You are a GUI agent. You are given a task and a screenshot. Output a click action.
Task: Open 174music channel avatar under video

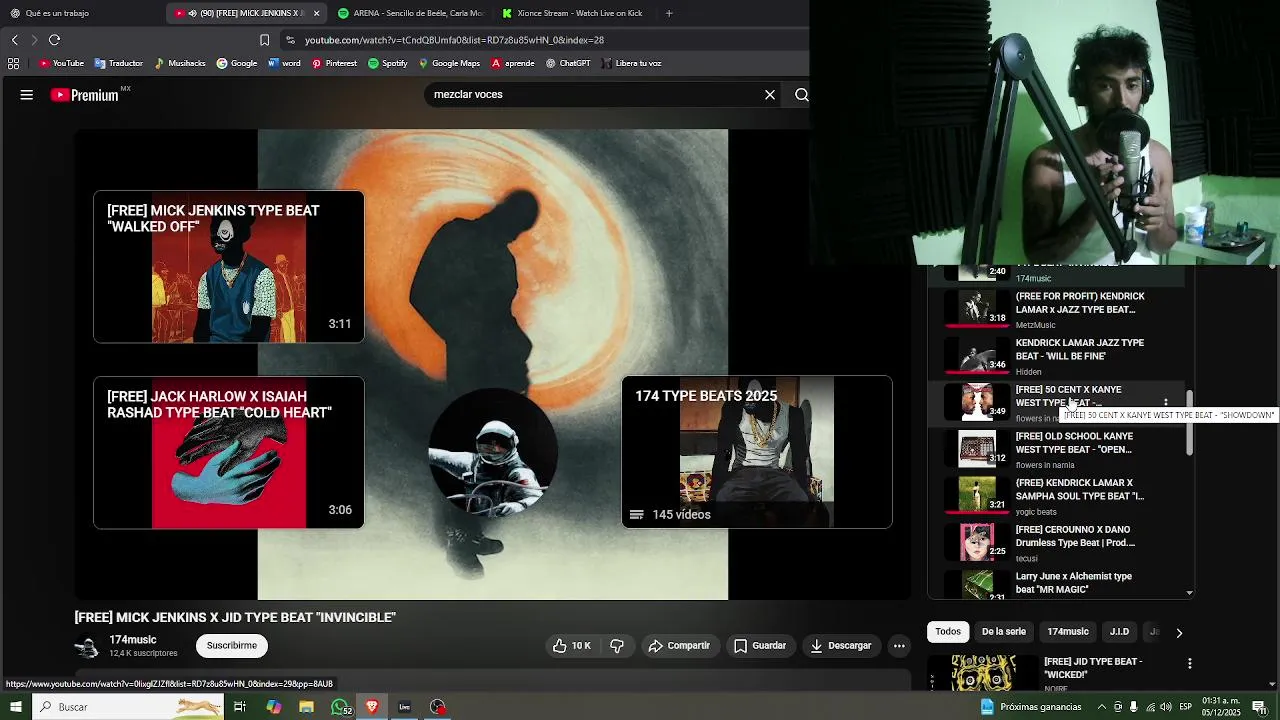(87, 647)
